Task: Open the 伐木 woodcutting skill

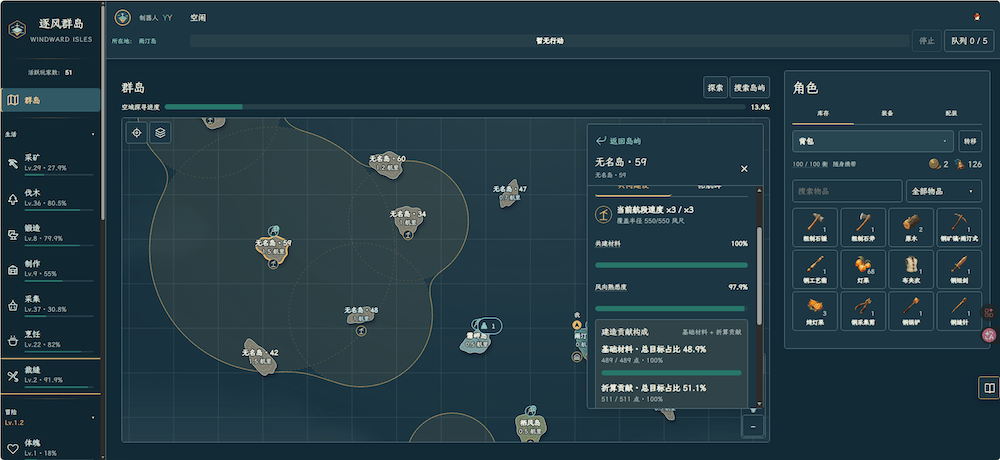Action: click(50, 198)
